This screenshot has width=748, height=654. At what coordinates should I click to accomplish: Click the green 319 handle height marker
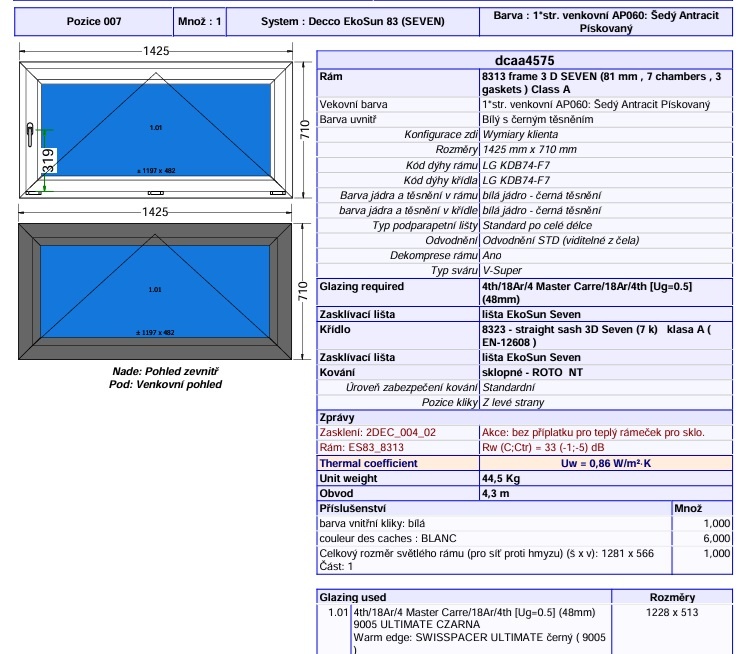tap(48, 159)
